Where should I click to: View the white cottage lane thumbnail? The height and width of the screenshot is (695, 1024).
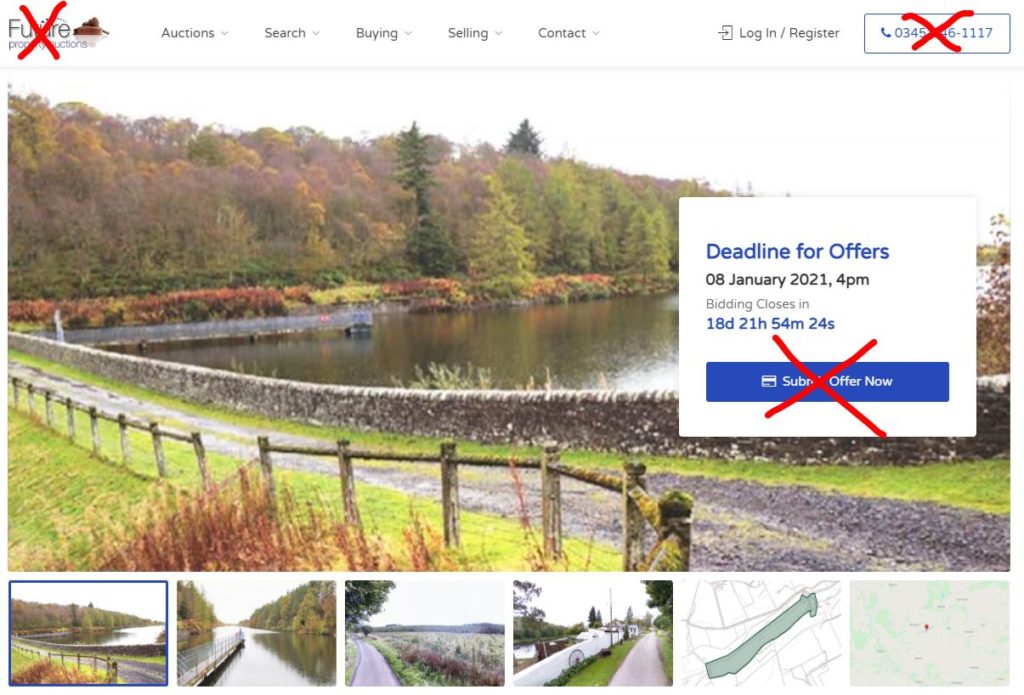point(593,633)
